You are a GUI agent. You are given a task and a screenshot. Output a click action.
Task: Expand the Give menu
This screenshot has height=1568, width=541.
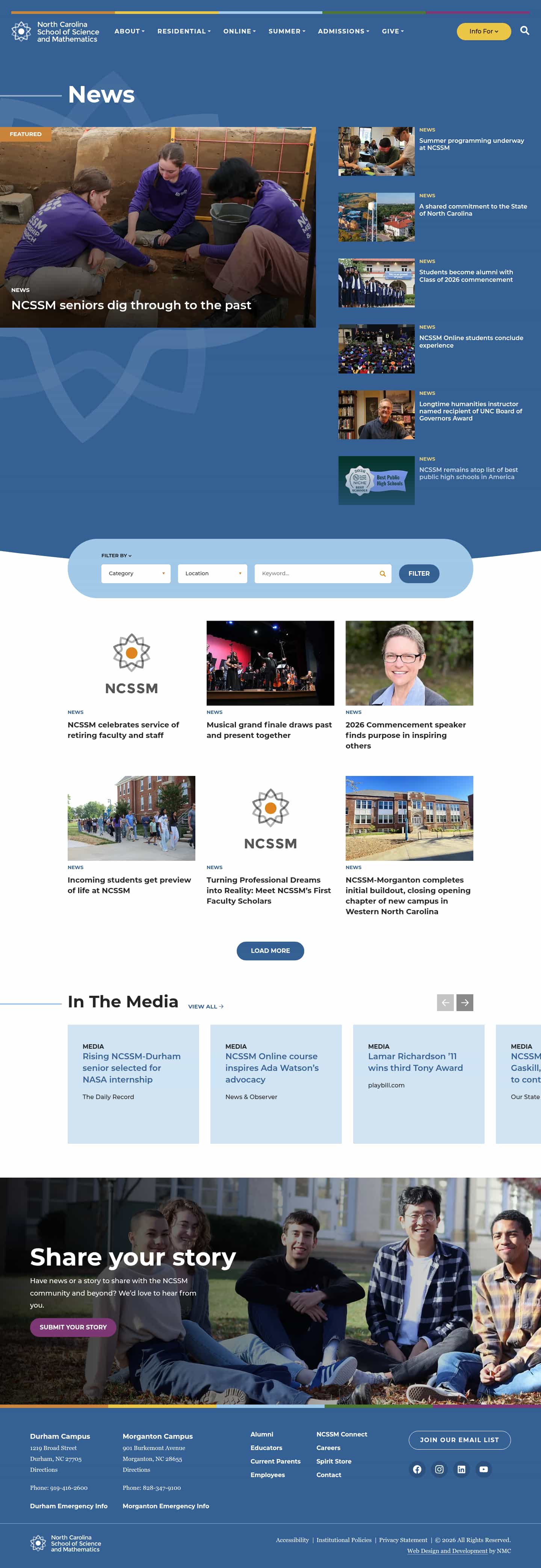coord(393,31)
